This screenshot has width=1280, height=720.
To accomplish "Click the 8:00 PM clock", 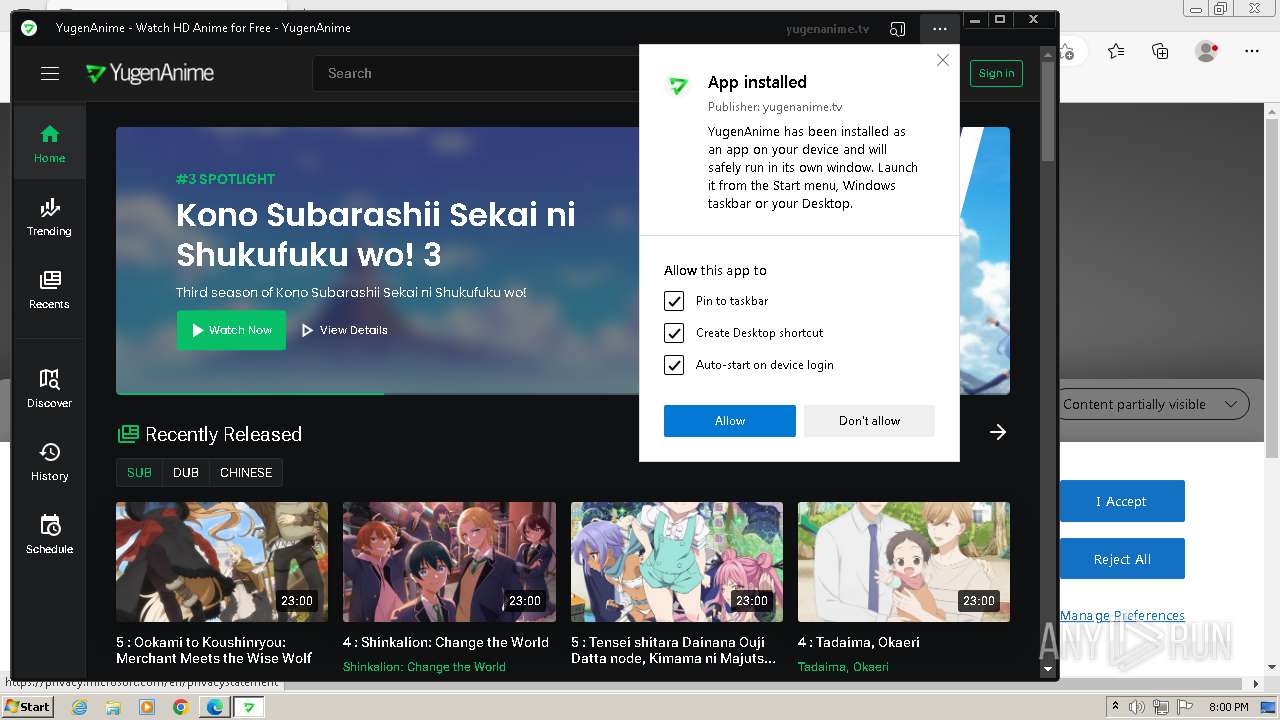I will tap(1229, 707).
